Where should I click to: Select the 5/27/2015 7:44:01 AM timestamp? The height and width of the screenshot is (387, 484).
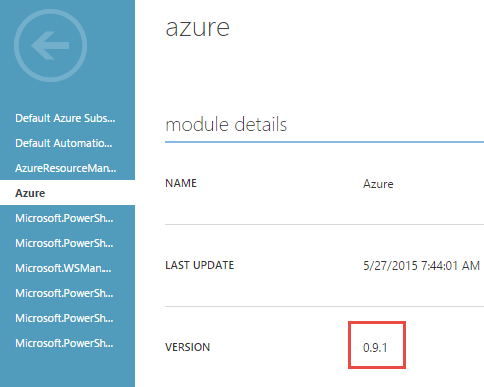[x=421, y=266]
